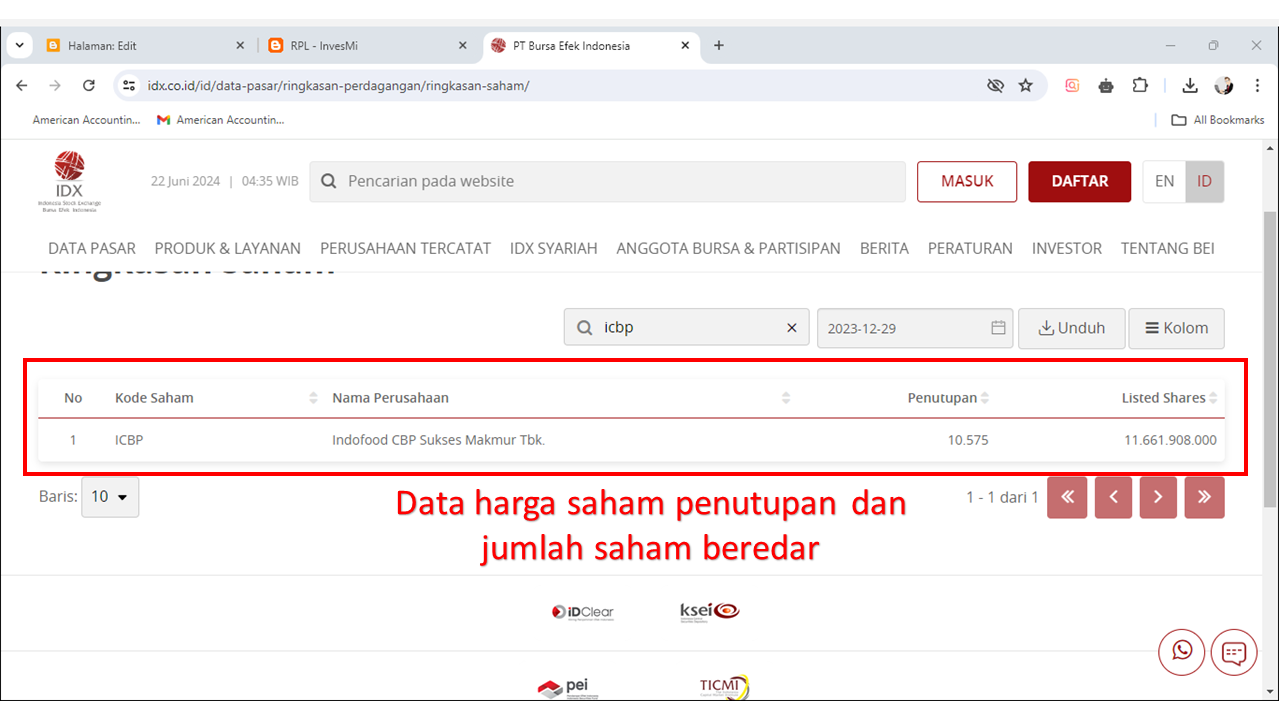Open the BERITA menu
1280x720 pixels.
(x=884, y=248)
